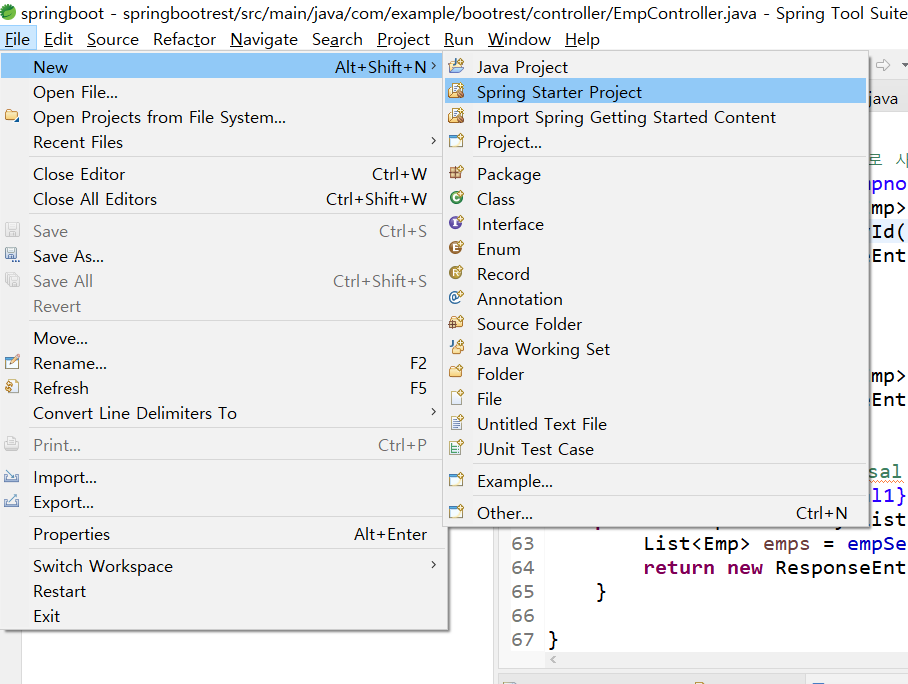Screen dimensions: 908x684
Task: Click the 'return' keyword on line 64
Action: tap(679, 568)
